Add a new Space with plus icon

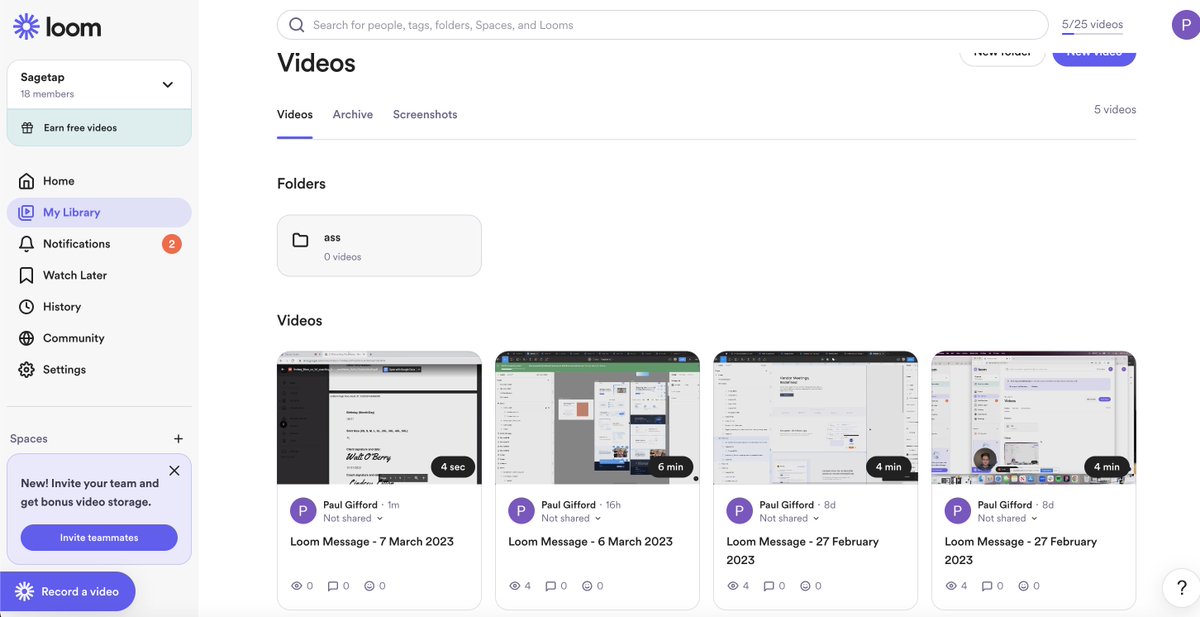coord(178,439)
